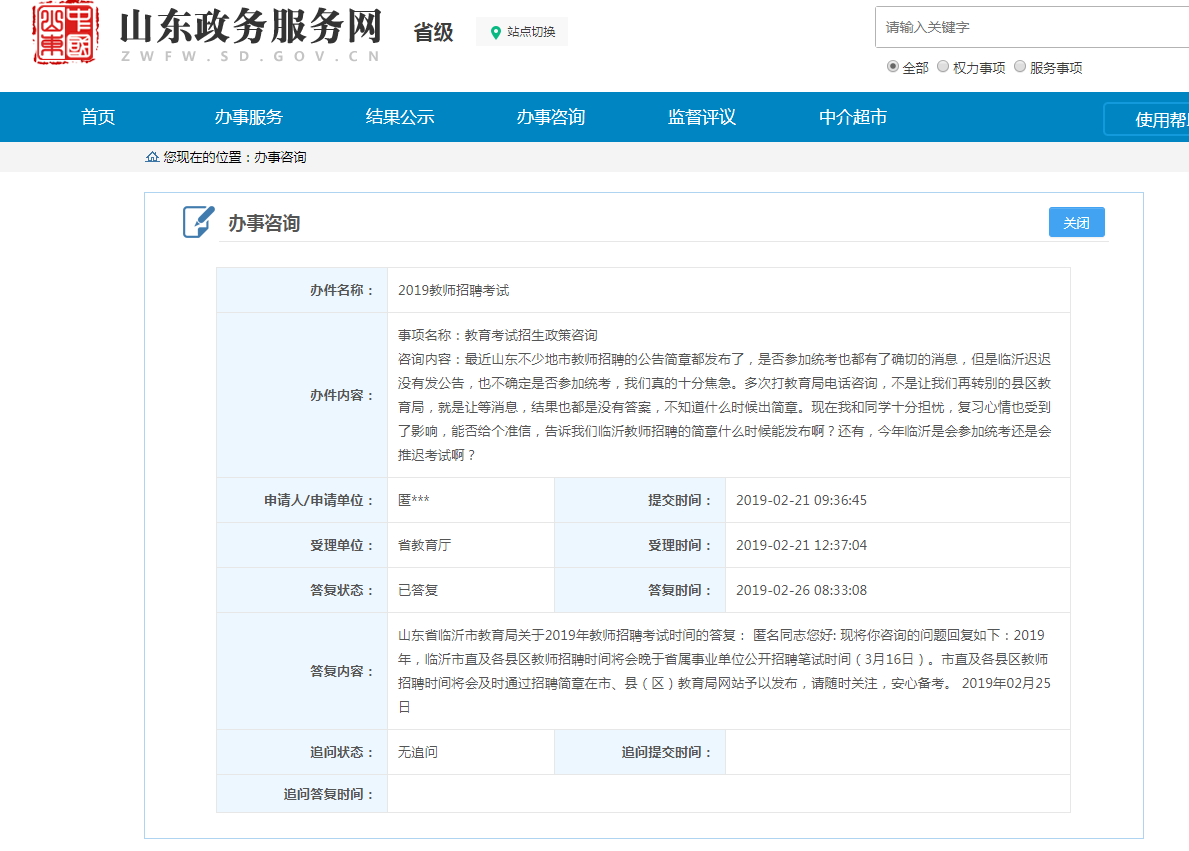Click the 办事咨询 breadcrumb link

[280, 157]
